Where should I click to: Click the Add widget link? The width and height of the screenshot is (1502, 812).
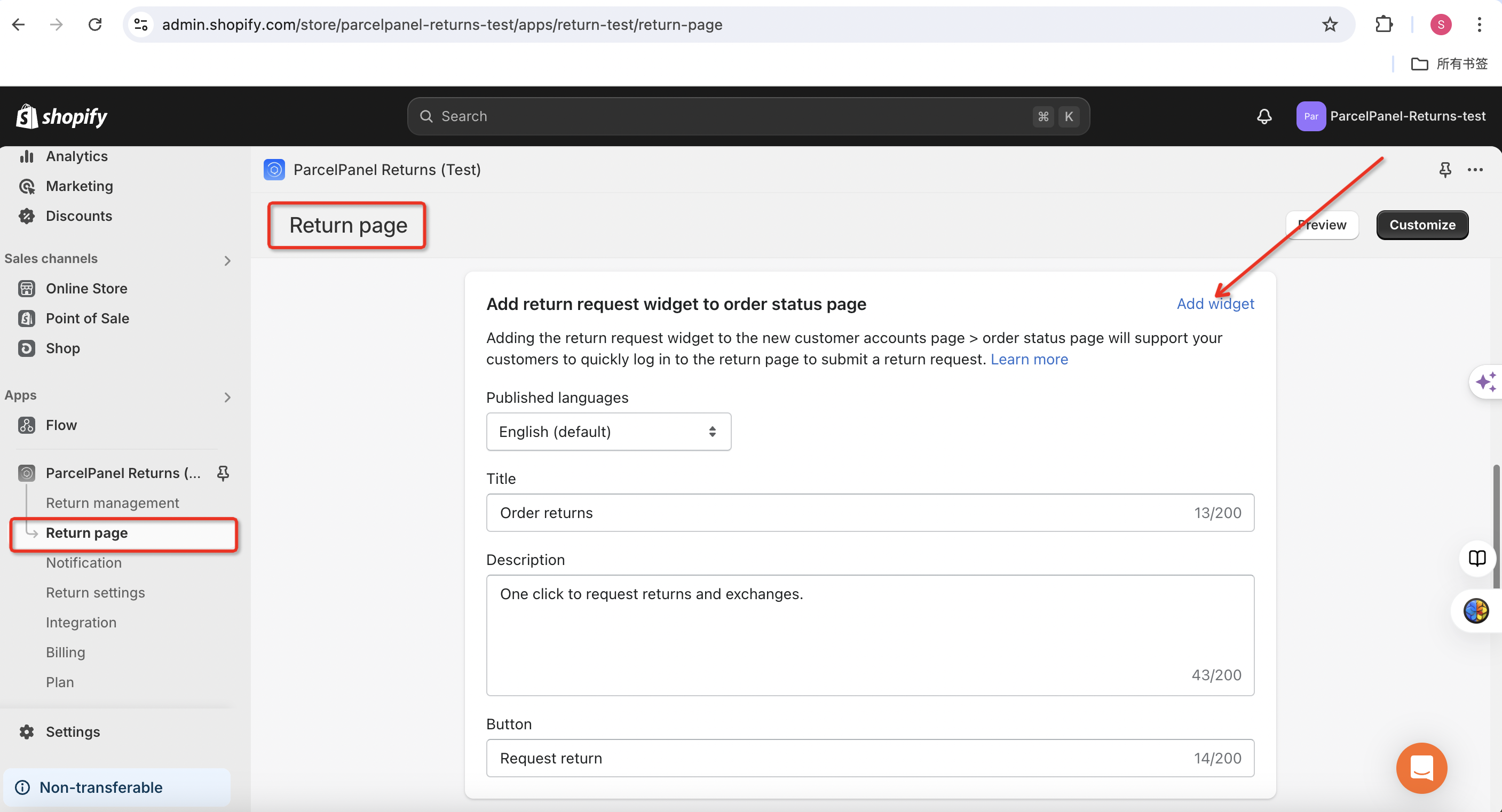[x=1215, y=304]
